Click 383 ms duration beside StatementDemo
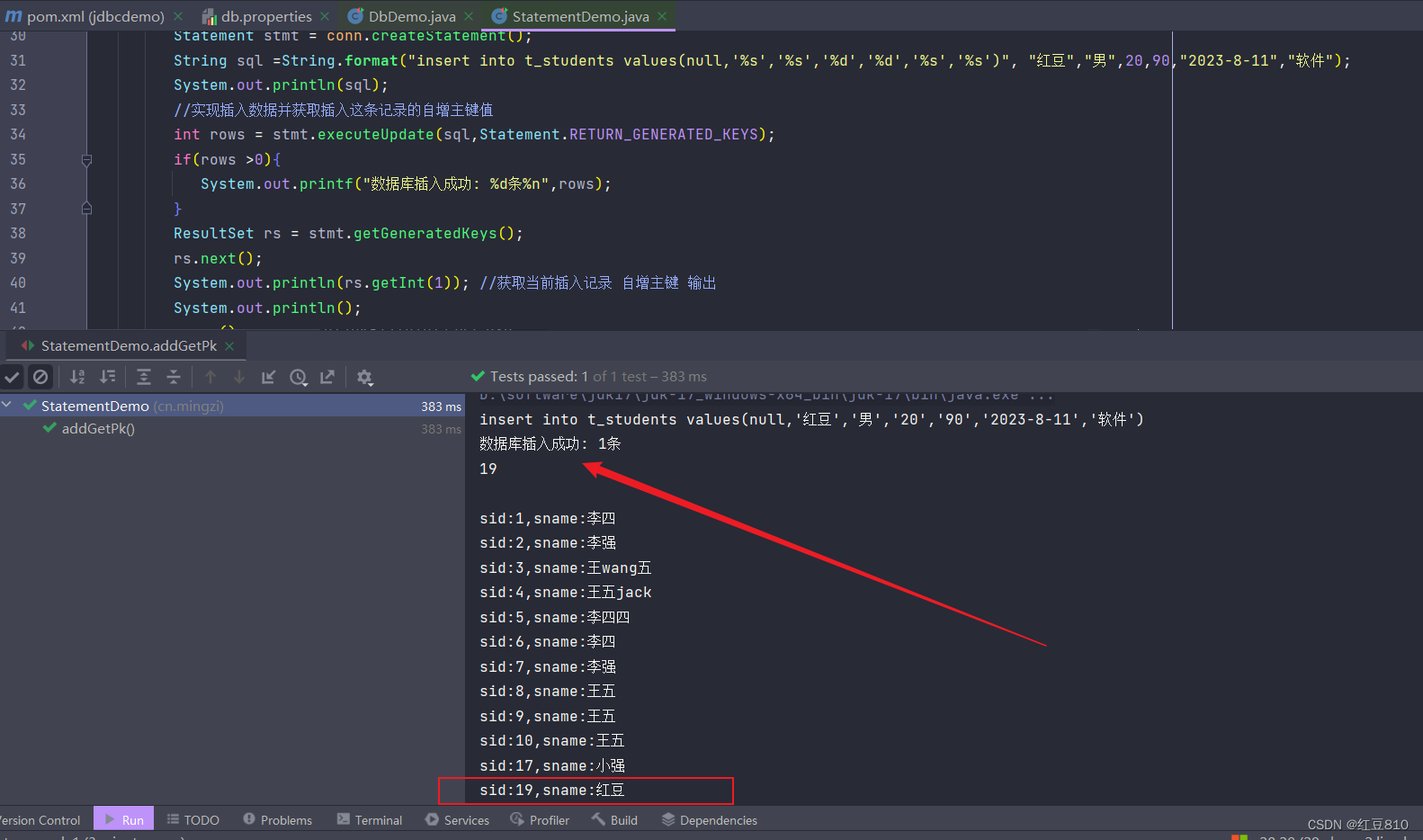The width and height of the screenshot is (1423, 840). (x=441, y=407)
